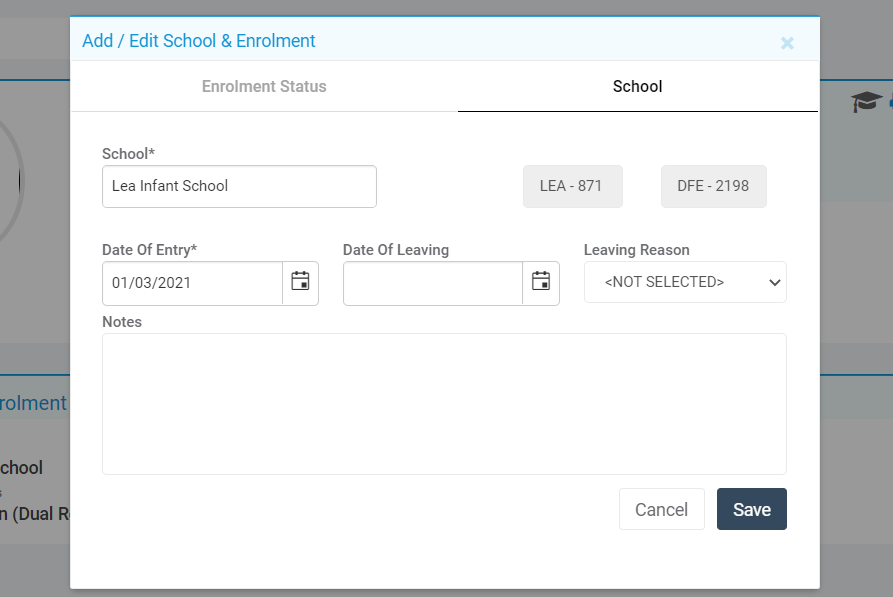Click the School name input field

pyautogui.click(x=239, y=186)
